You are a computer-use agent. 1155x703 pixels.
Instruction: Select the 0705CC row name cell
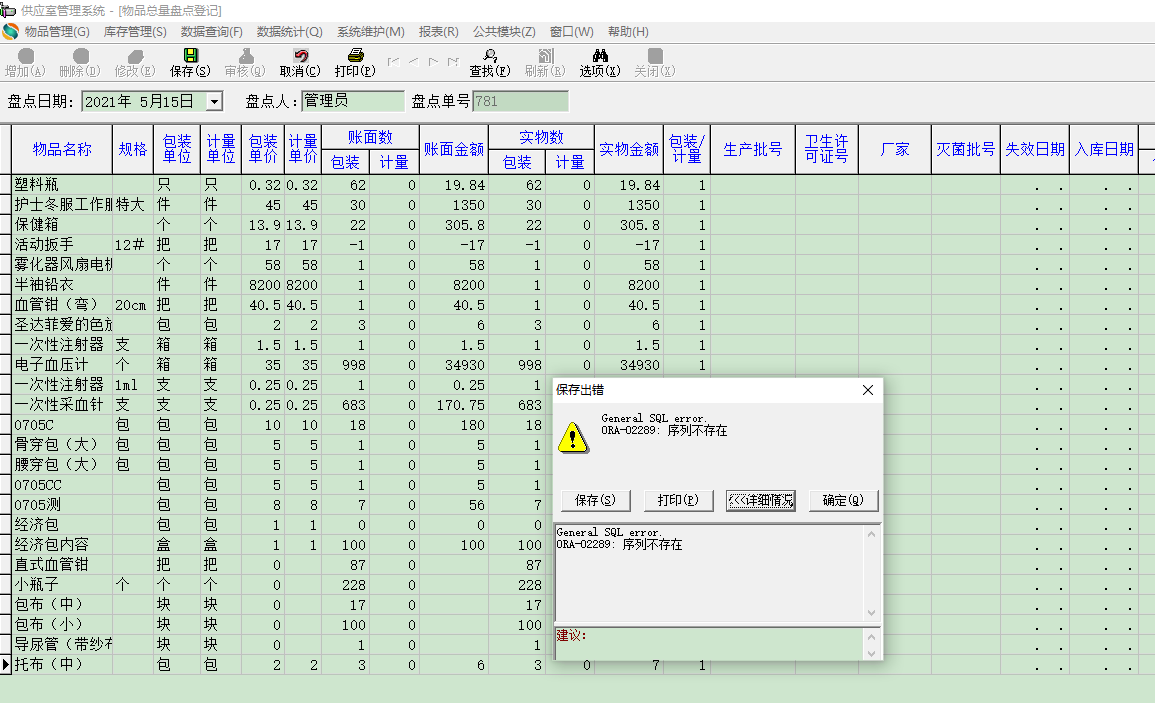(63, 485)
